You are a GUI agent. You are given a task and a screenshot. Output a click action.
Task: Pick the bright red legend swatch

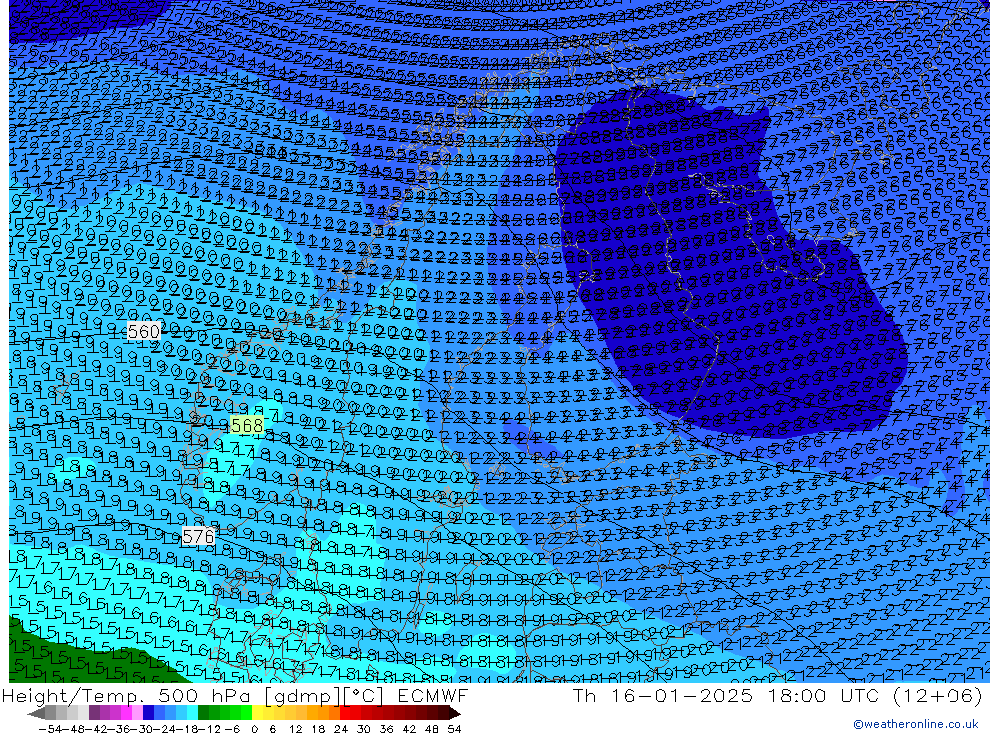(345, 712)
